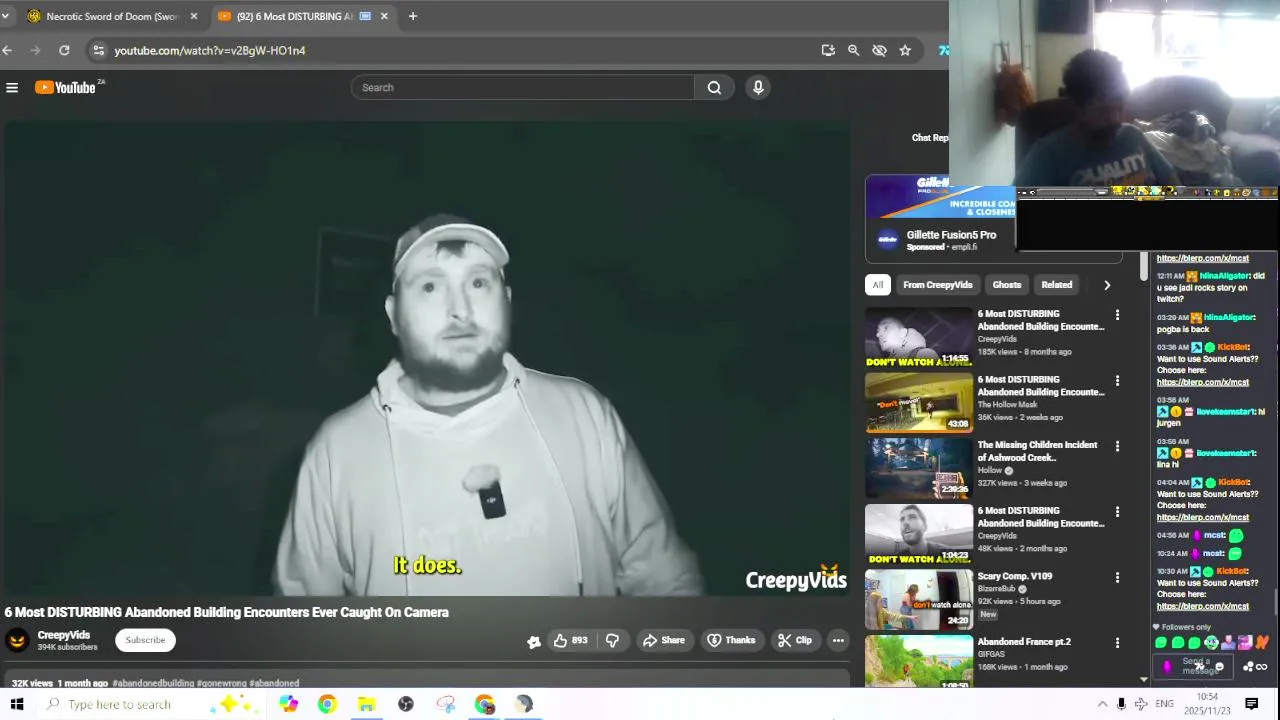Open Scary Comp. V109 thumbnail

[919, 599]
